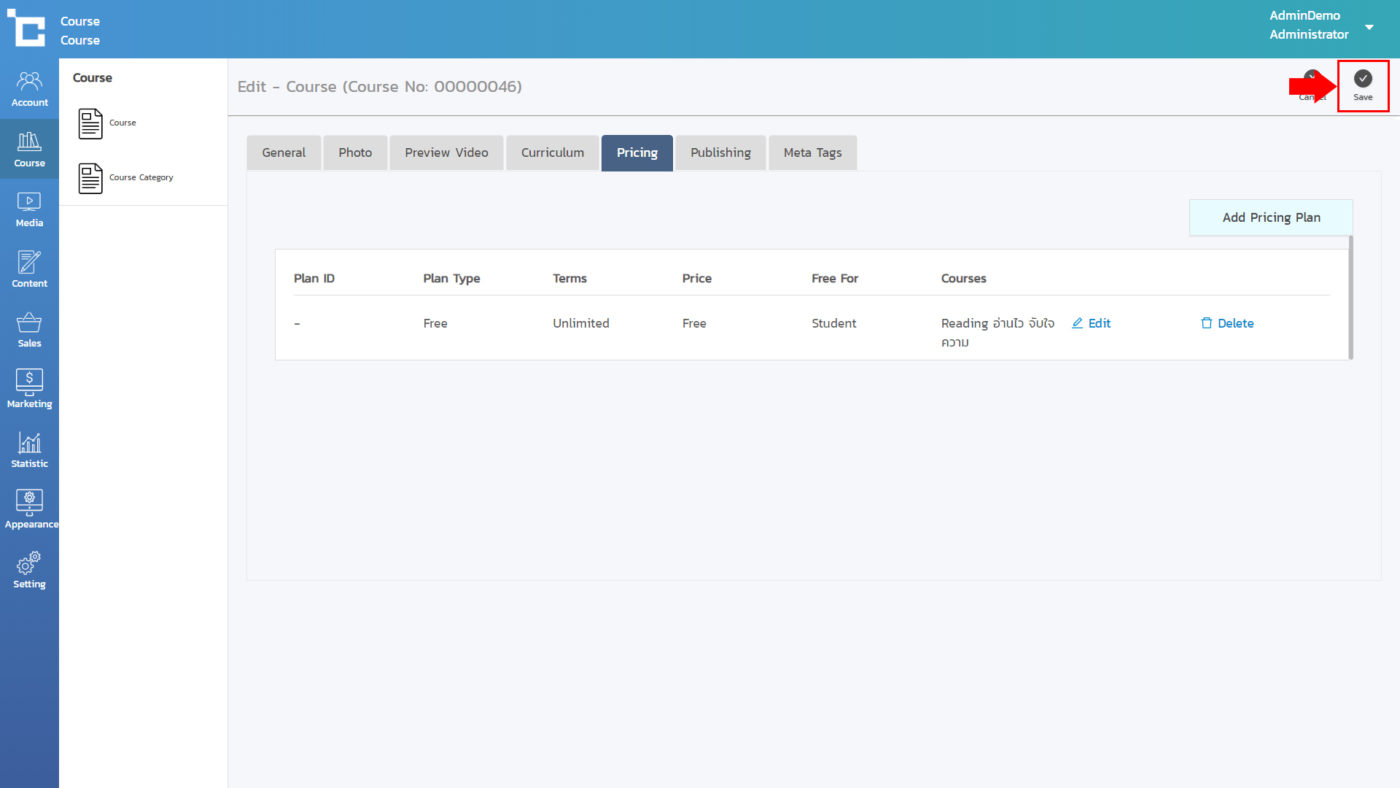This screenshot has width=1400, height=788.
Task: Open the Setting gears icon
Action: 29,569
